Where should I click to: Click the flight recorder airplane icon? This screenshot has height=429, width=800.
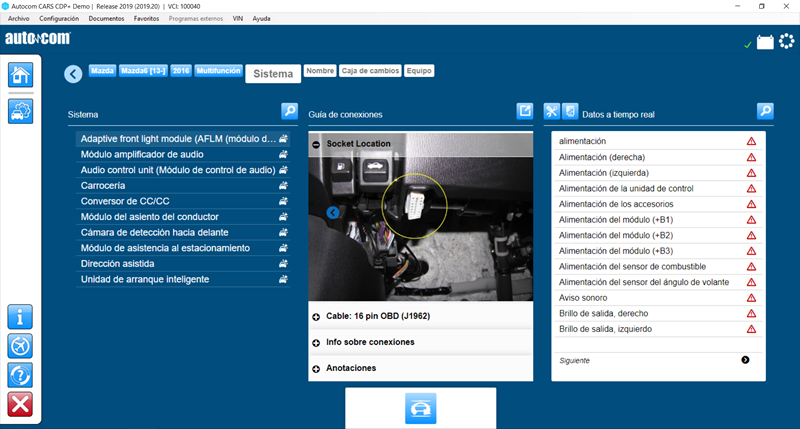pyautogui.click(x=20, y=346)
